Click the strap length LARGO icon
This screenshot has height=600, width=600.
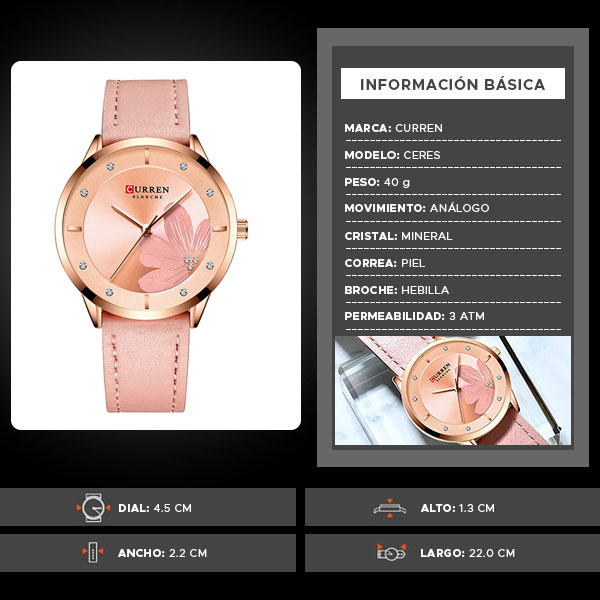pos(391,553)
